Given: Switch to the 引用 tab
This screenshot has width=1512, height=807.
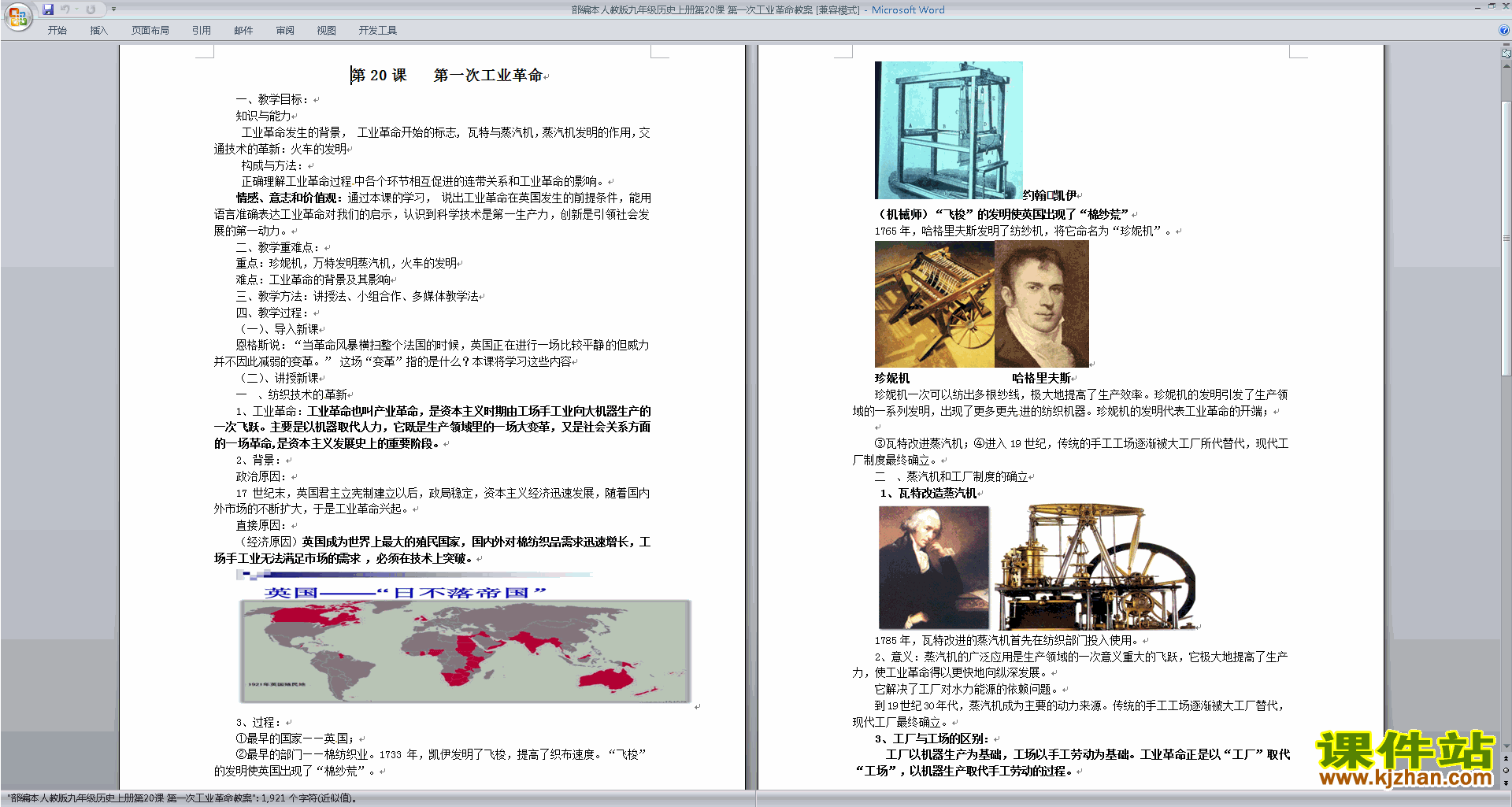Looking at the screenshot, I should pyautogui.click(x=201, y=30).
